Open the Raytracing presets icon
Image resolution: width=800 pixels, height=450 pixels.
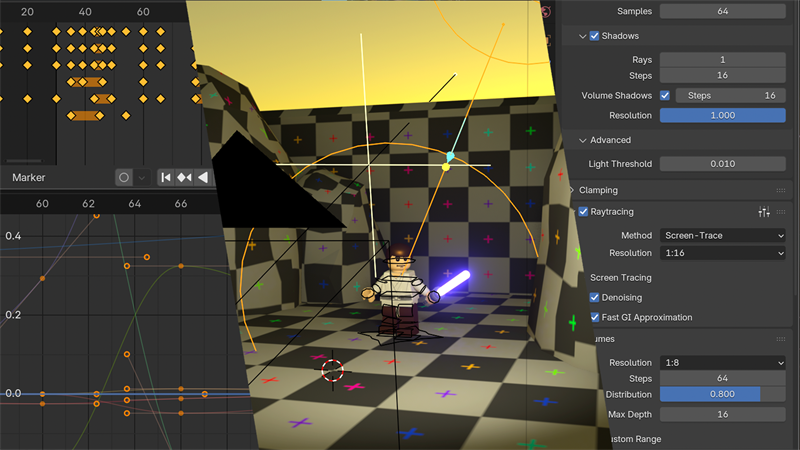click(764, 212)
